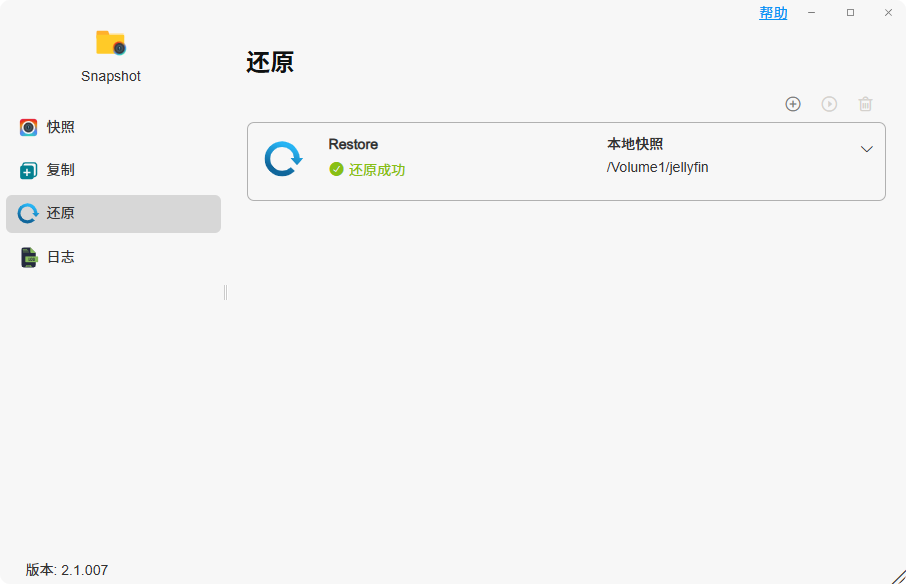Switch to the 复制 tab in the sidebar
Screen dimensions: 906x584
(x=58, y=170)
